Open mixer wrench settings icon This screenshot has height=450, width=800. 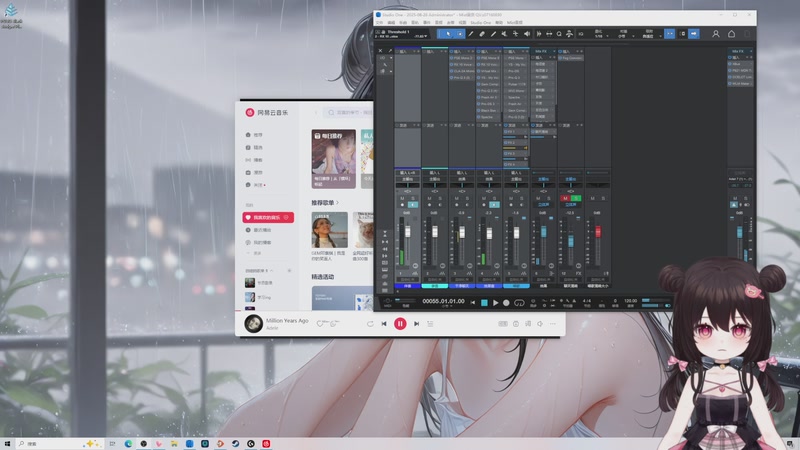385,65
